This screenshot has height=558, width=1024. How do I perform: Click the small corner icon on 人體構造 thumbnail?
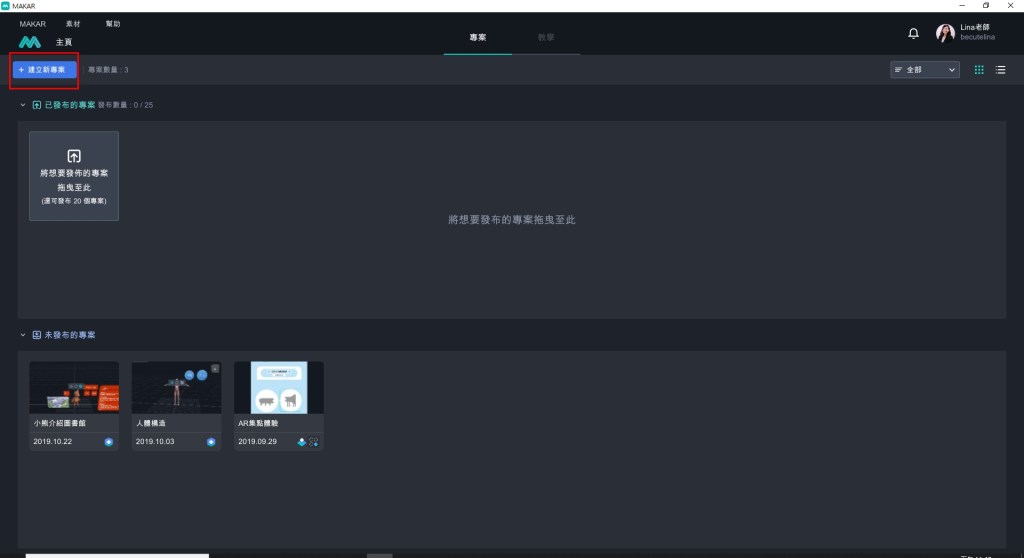[215, 368]
